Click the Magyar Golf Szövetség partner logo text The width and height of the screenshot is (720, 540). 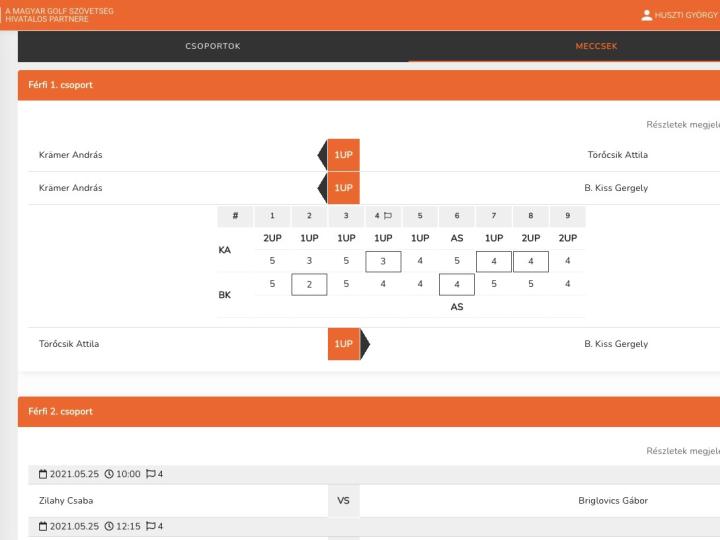coord(59,15)
